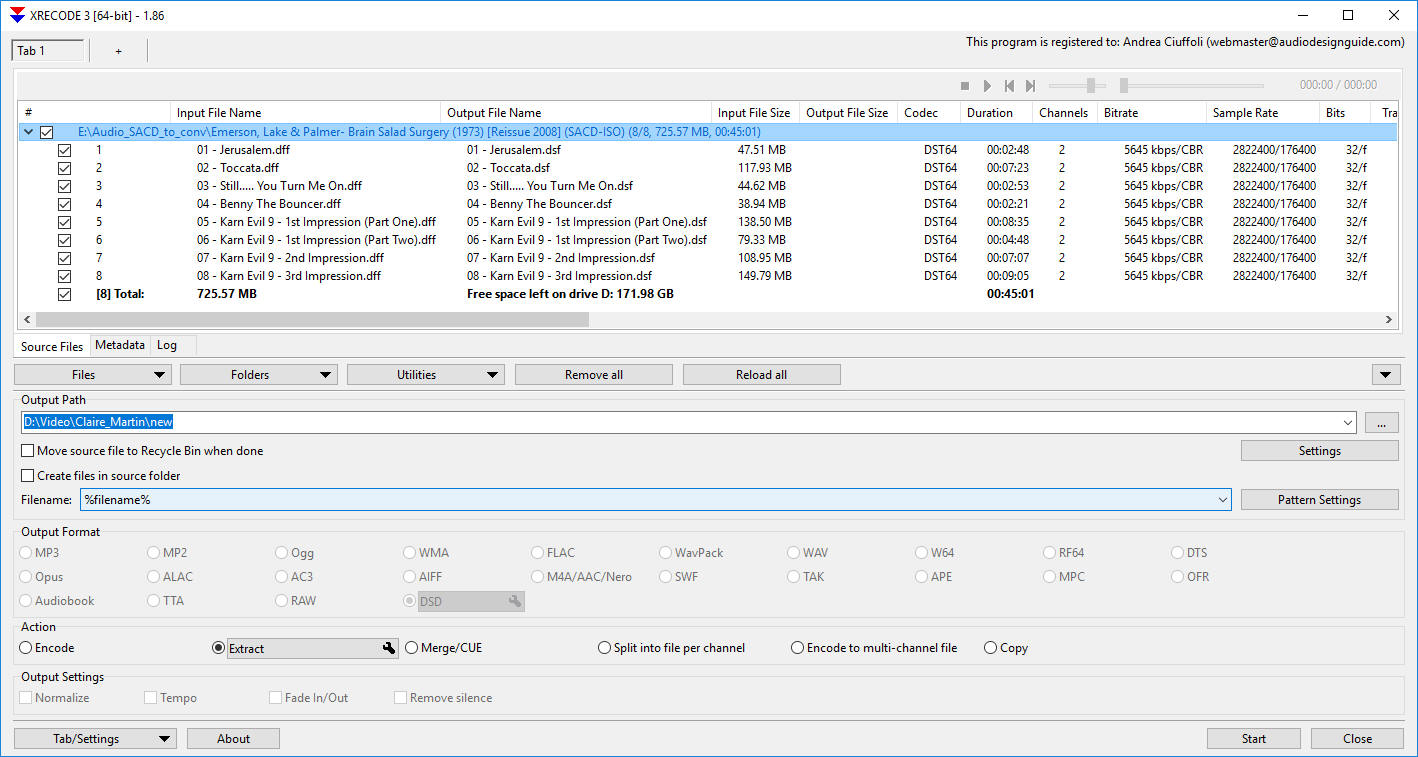The width and height of the screenshot is (1418, 757).
Task: Click the Output Path text field
Action: (680, 423)
